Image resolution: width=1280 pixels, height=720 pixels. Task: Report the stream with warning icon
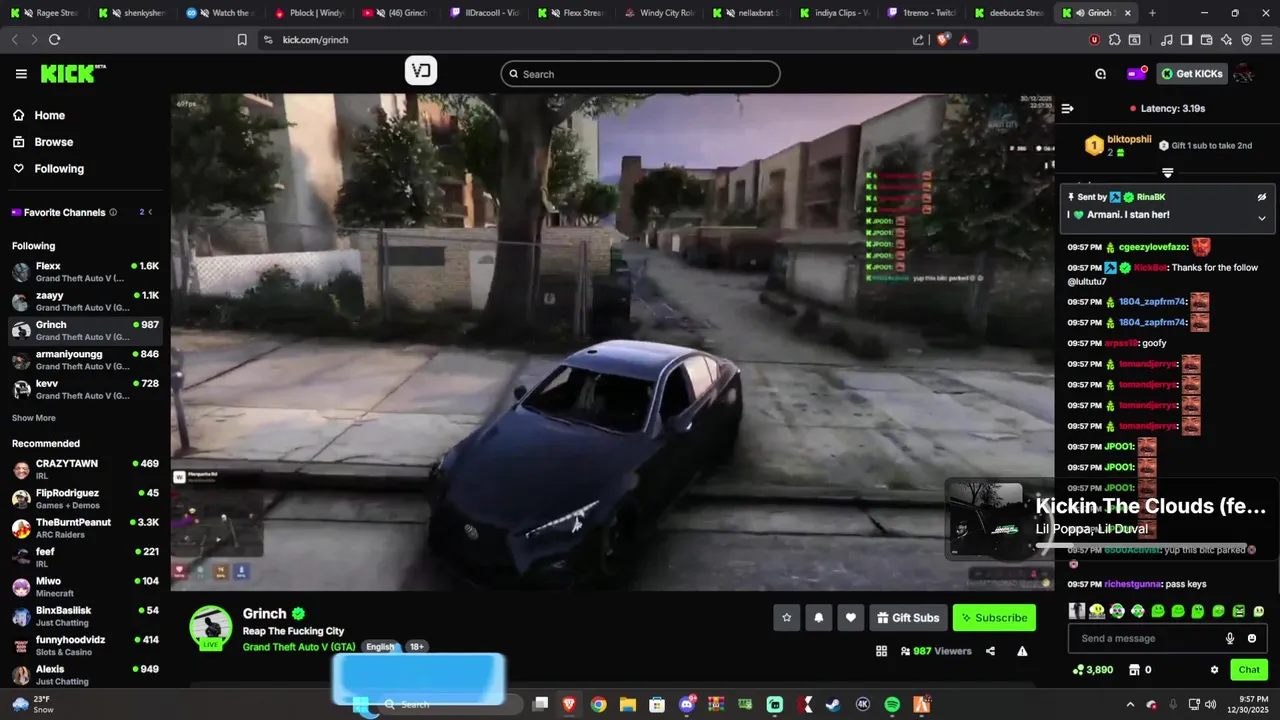point(1022,651)
